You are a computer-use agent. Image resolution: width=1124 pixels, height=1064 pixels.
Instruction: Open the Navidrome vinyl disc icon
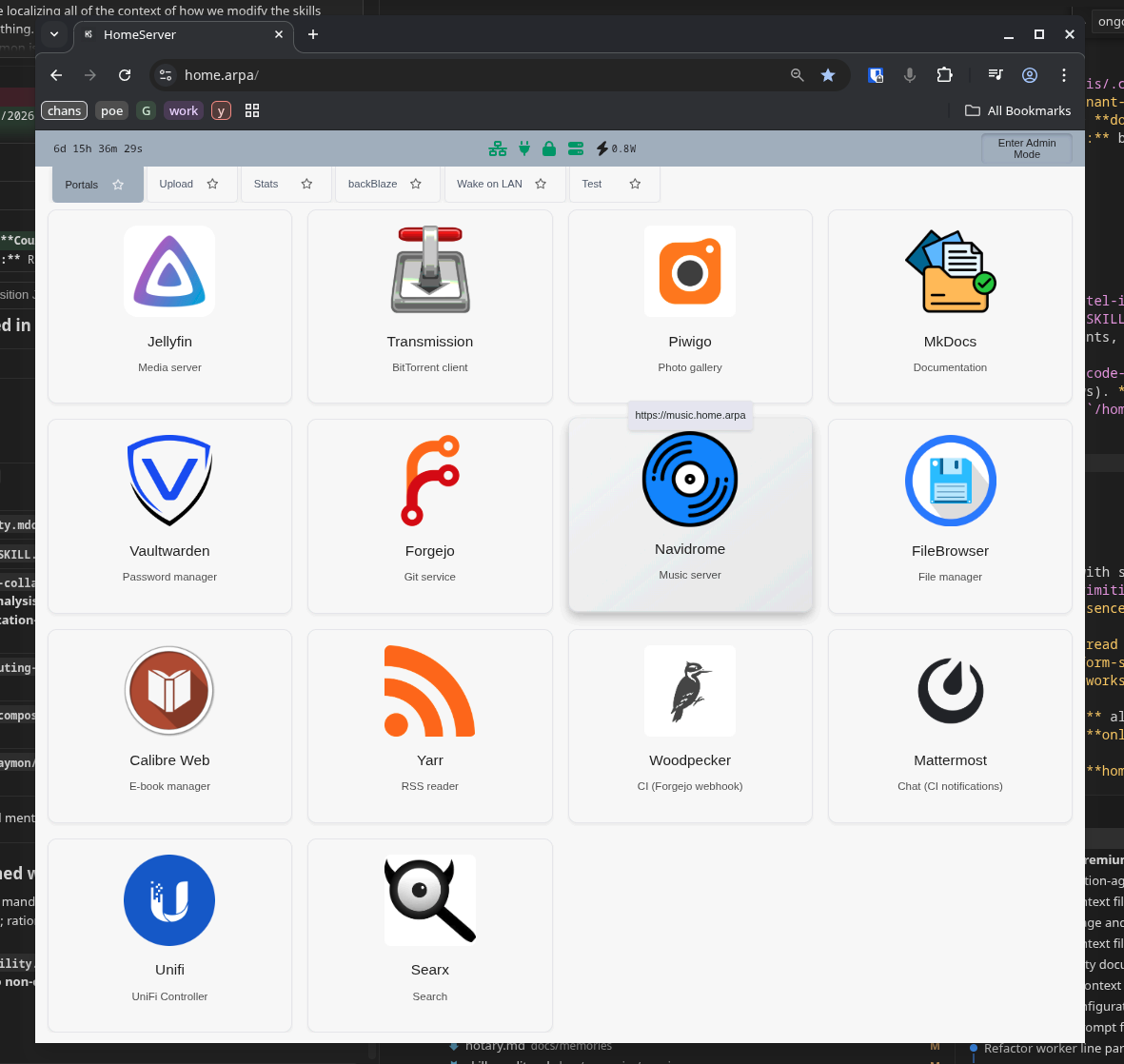[x=690, y=479]
